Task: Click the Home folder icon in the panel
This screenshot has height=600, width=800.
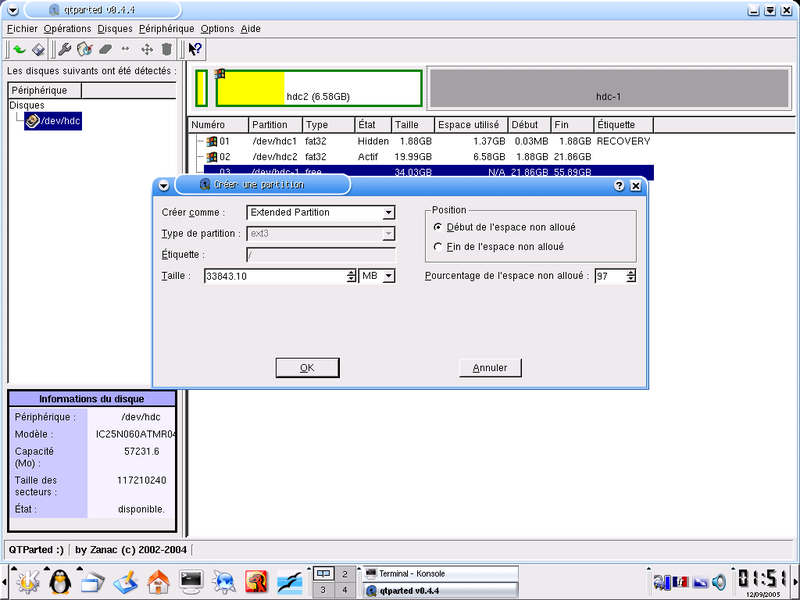Action: pos(158,582)
